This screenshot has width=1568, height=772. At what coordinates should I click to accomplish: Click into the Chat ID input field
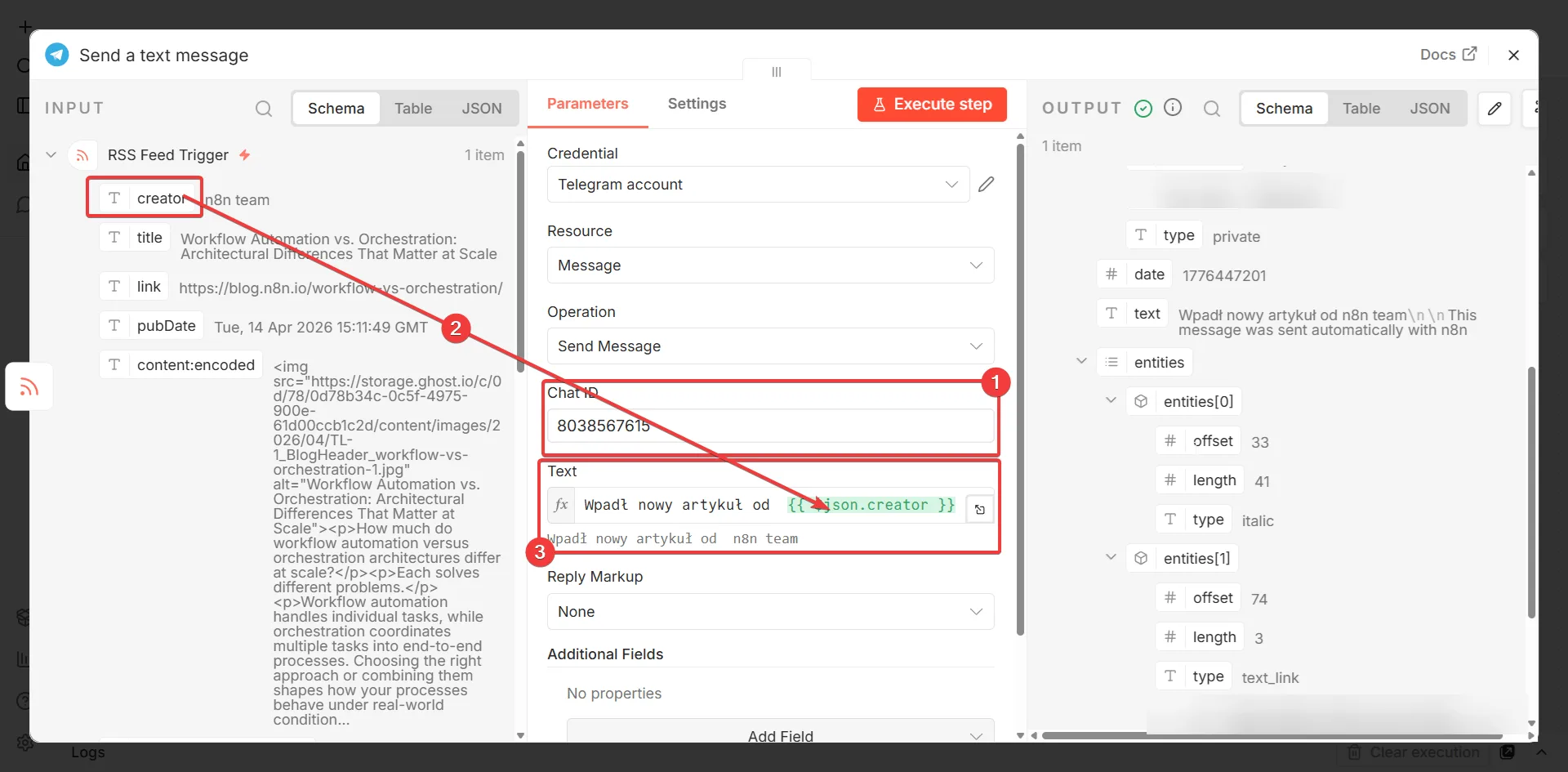point(770,426)
